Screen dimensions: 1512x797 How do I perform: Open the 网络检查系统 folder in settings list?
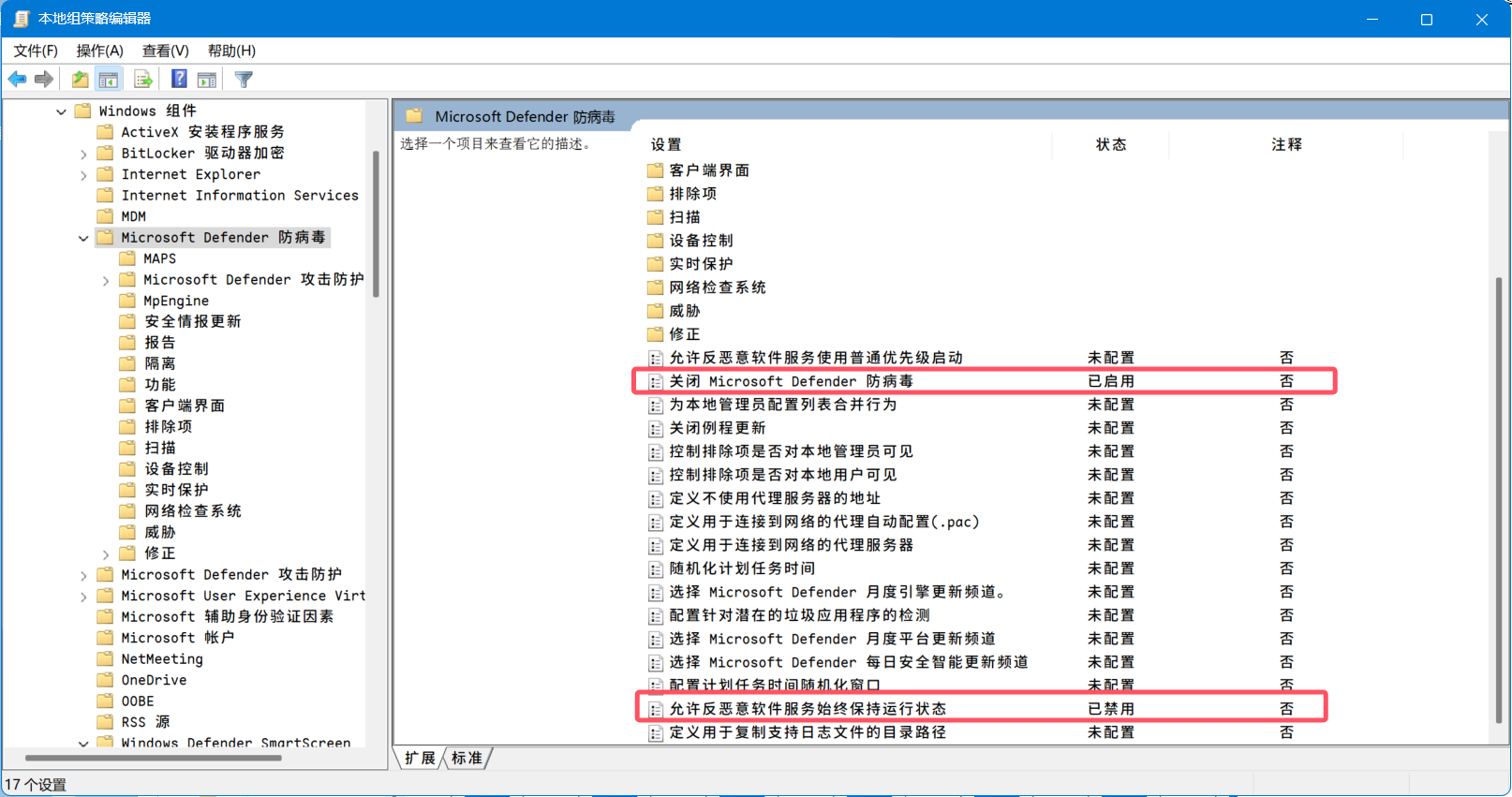718,288
